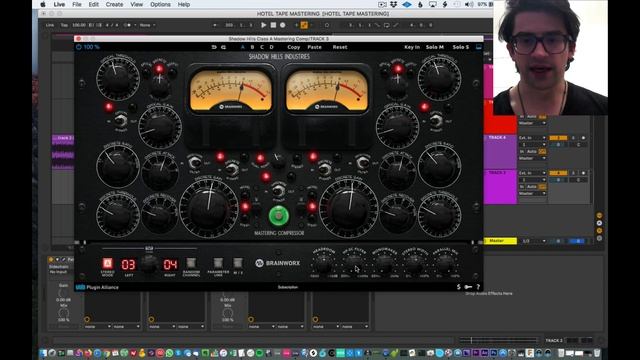Image resolution: width=640 pixels, height=360 pixels.
Task: Select preset slot B in plugin toolbar
Action: (252, 47)
